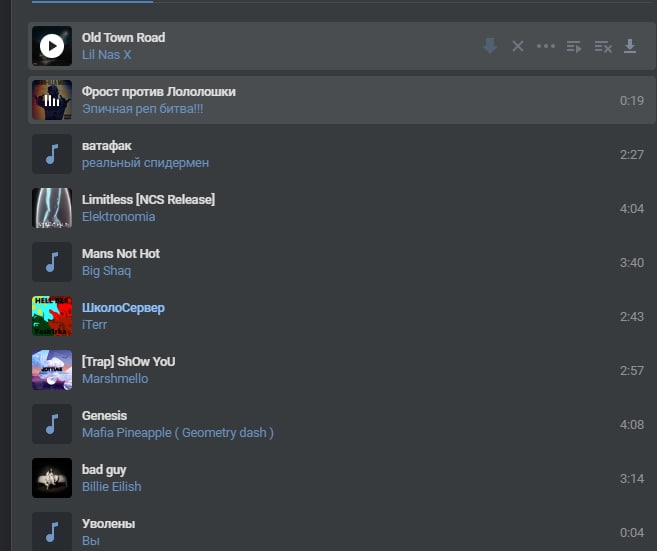Open artist Big Shaq
The image size is (657, 551).
point(106,271)
